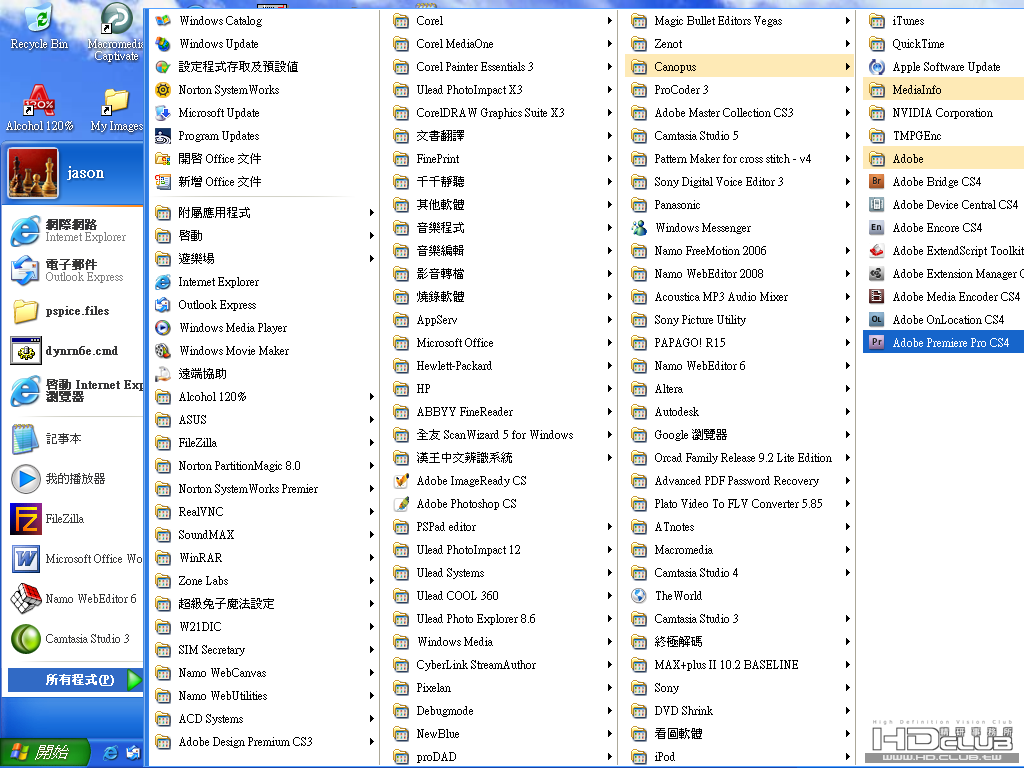Click Windows Update icon
Viewport: 1024px width, 768px height.
(x=163, y=44)
